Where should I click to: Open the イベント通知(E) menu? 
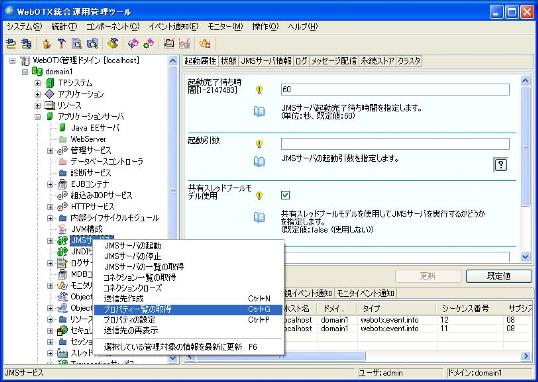(x=174, y=26)
